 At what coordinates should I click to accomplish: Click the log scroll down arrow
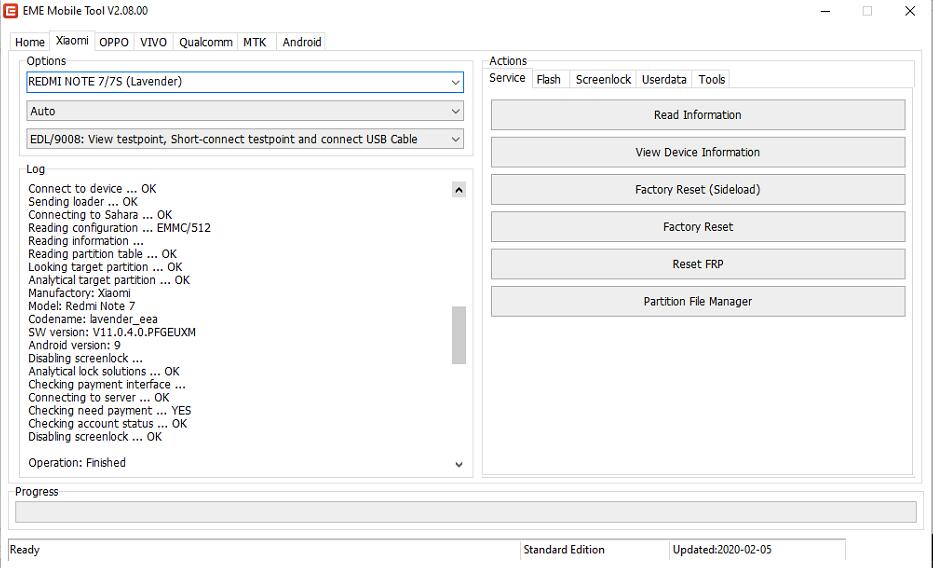tap(459, 465)
